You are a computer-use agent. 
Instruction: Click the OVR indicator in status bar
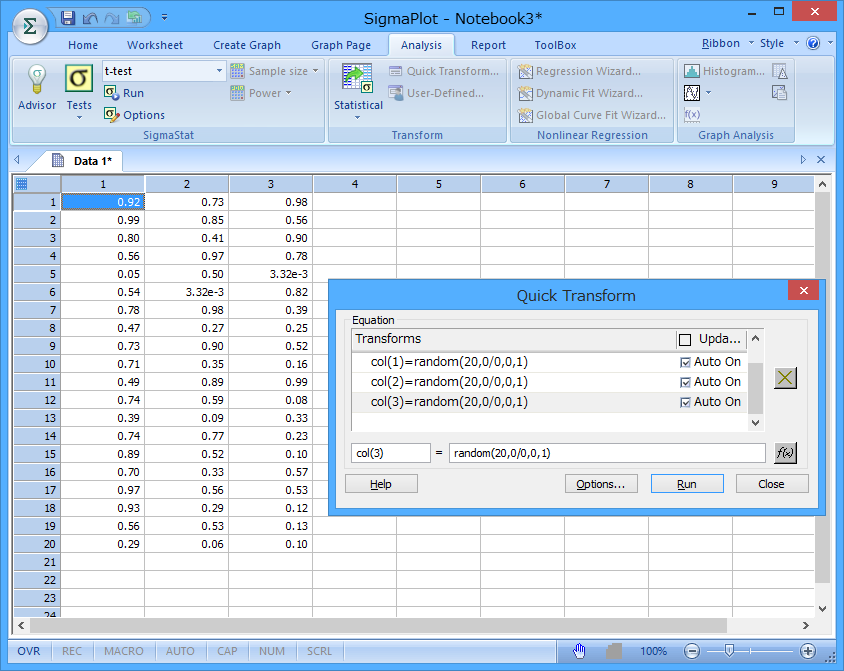[x=29, y=651]
